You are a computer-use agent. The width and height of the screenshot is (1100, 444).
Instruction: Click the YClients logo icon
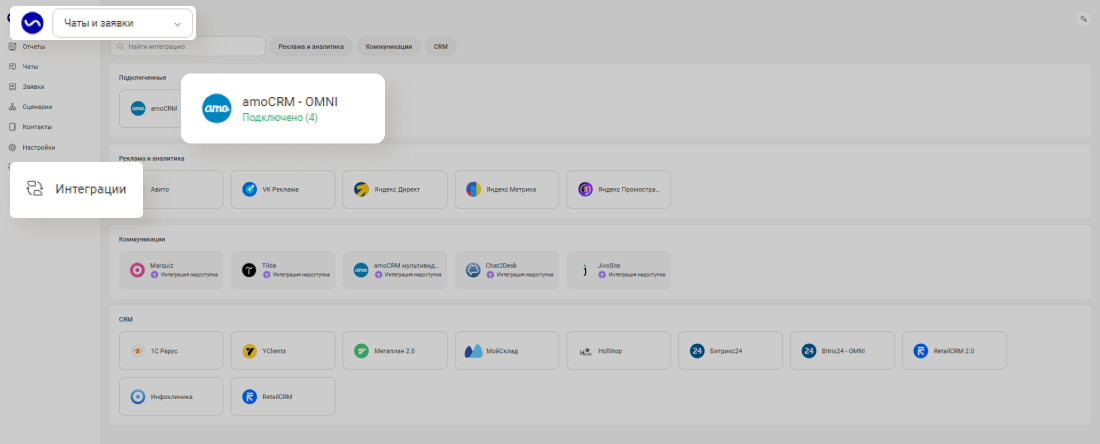[250, 351]
